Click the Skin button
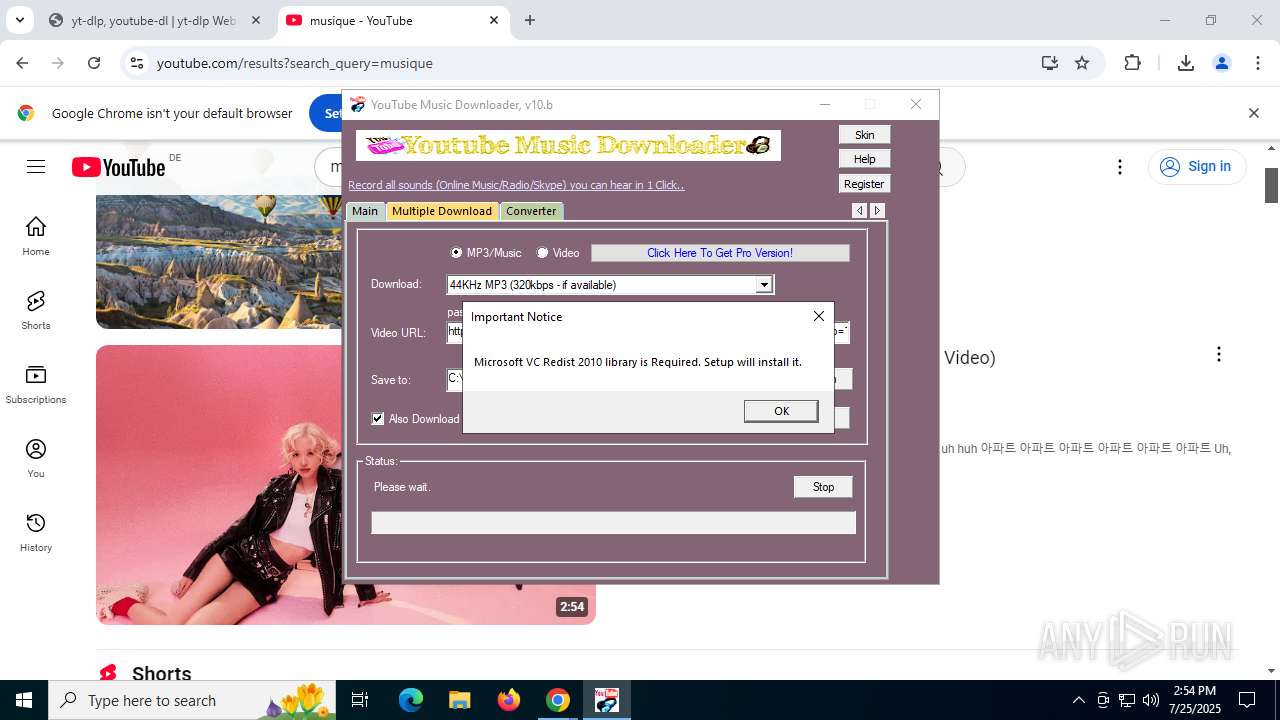 click(864, 135)
